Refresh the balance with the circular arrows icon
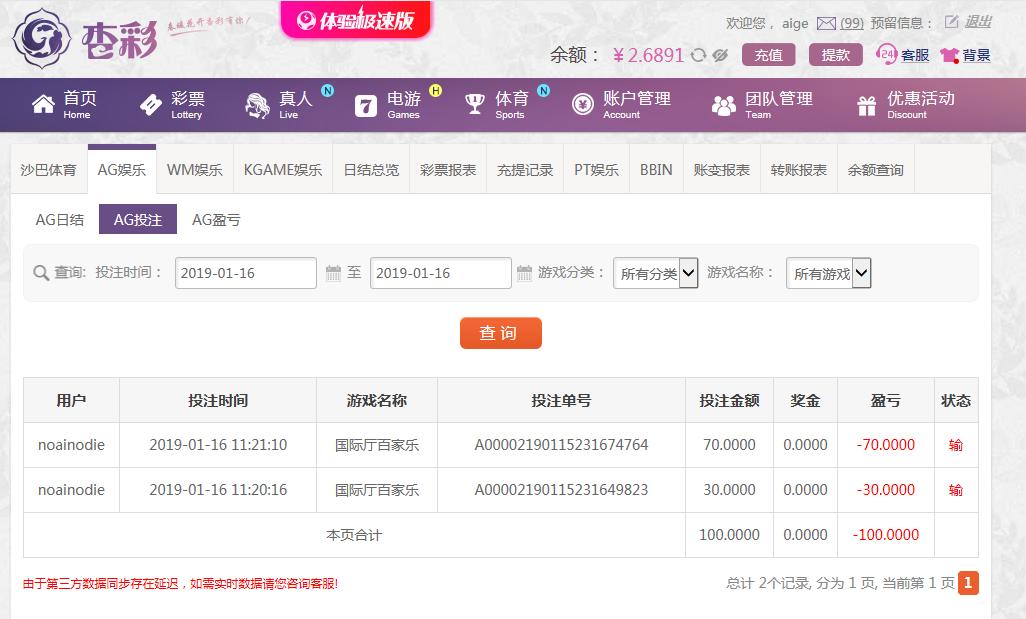Viewport: 1026px width, 619px height. (698, 55)
